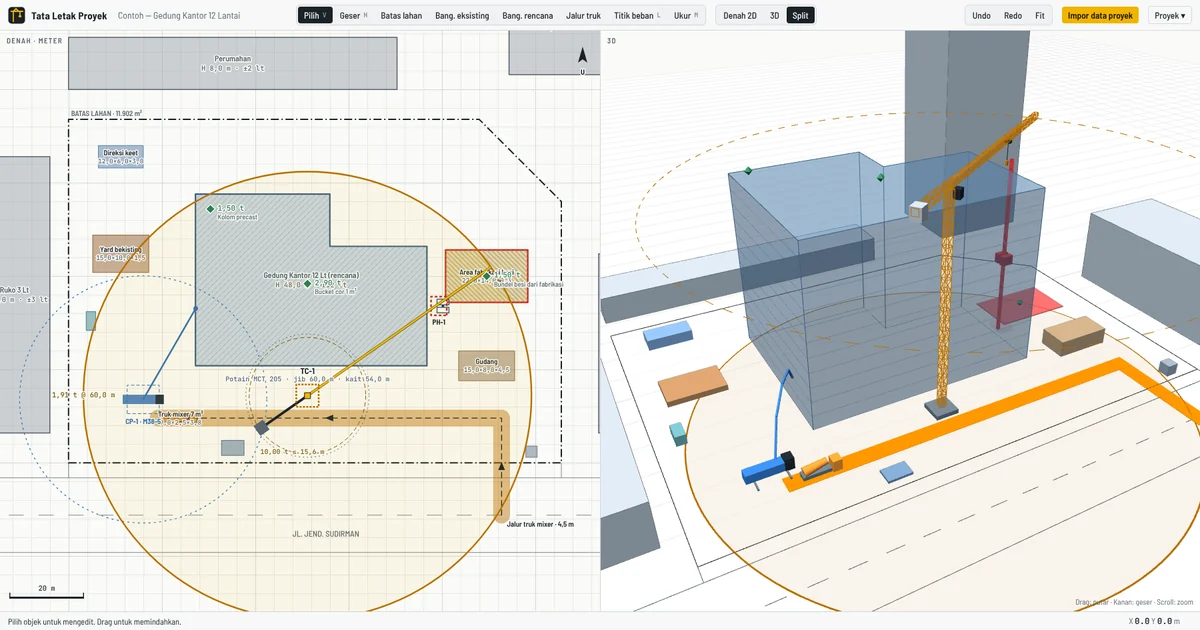Switch to Denah 2D view

click(x=740, y=16)
